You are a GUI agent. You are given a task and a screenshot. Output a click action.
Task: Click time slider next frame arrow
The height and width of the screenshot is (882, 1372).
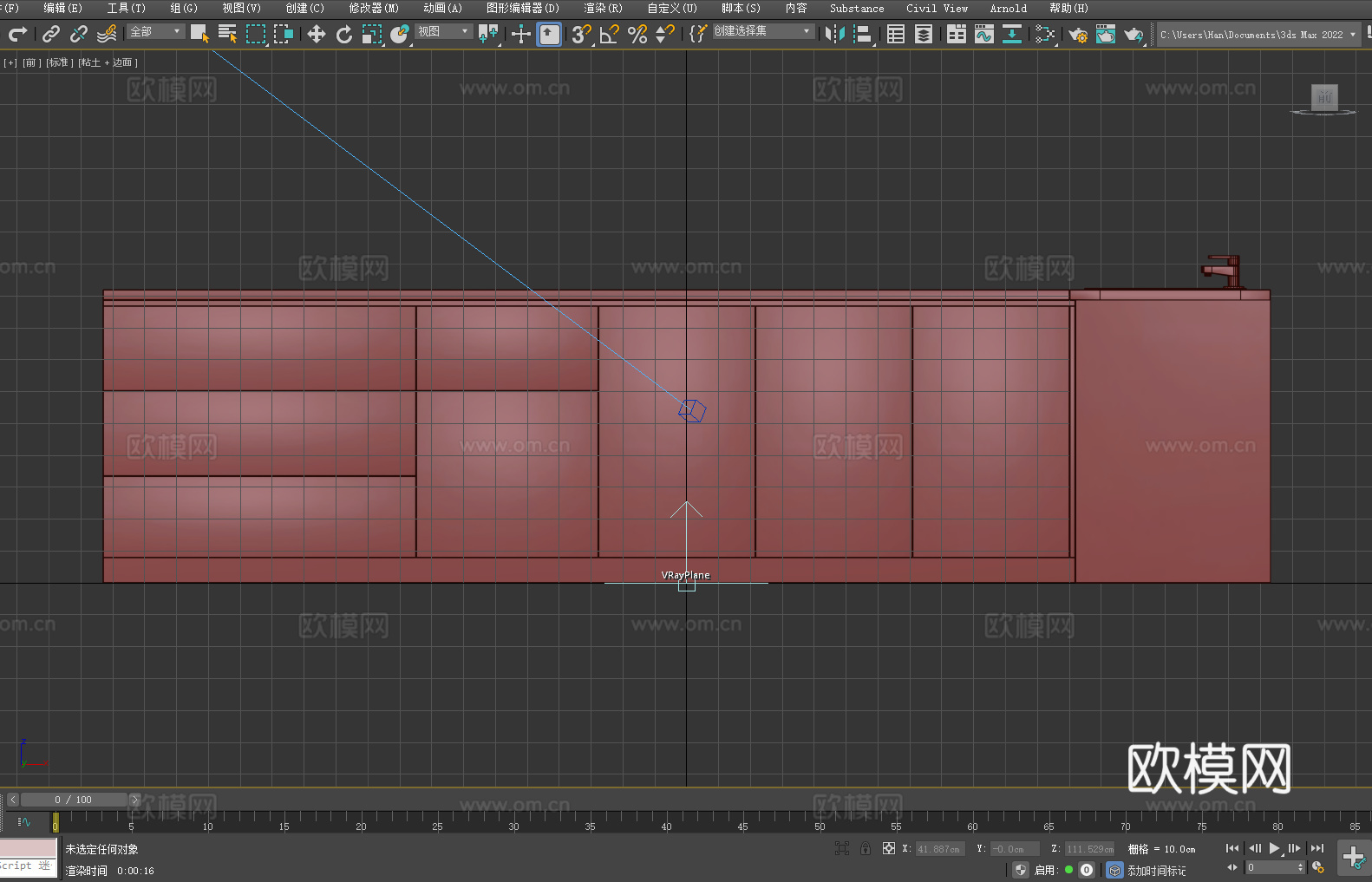pos(134,800)
